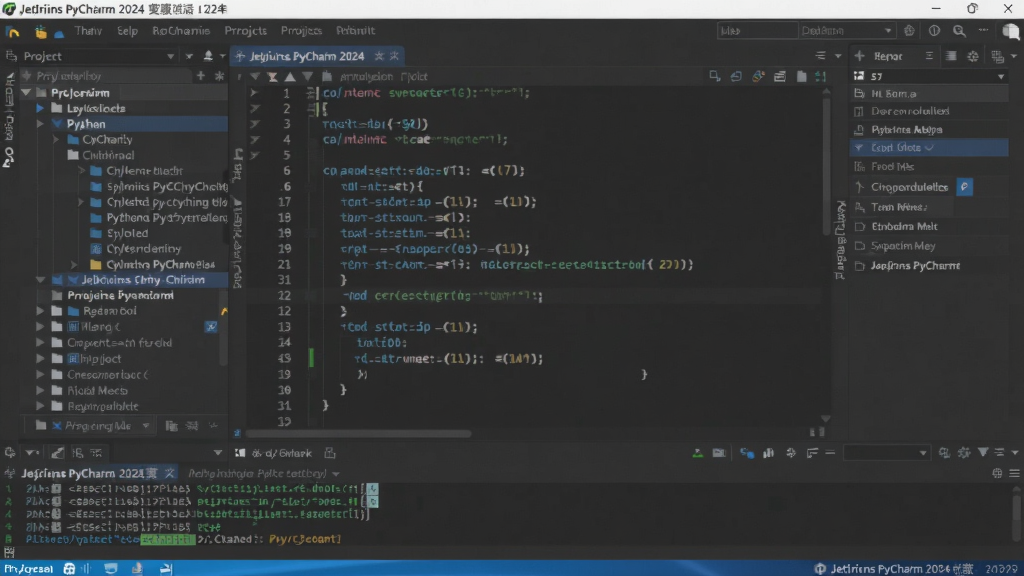Viewport: 1024px width, 576px height.
Task: Open the RoCharnie menu
Action: [x=181, y=31]
